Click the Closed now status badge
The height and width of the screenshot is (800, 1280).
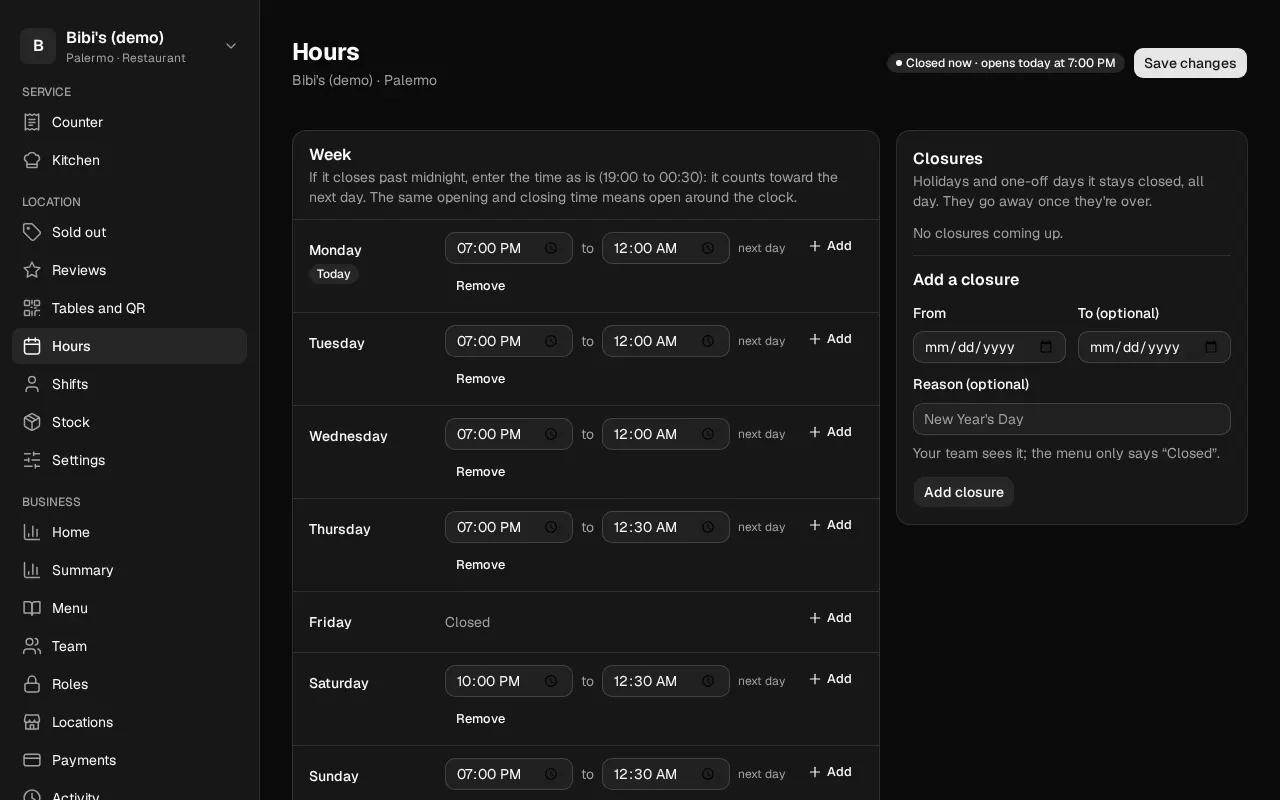coord(1005,63)
